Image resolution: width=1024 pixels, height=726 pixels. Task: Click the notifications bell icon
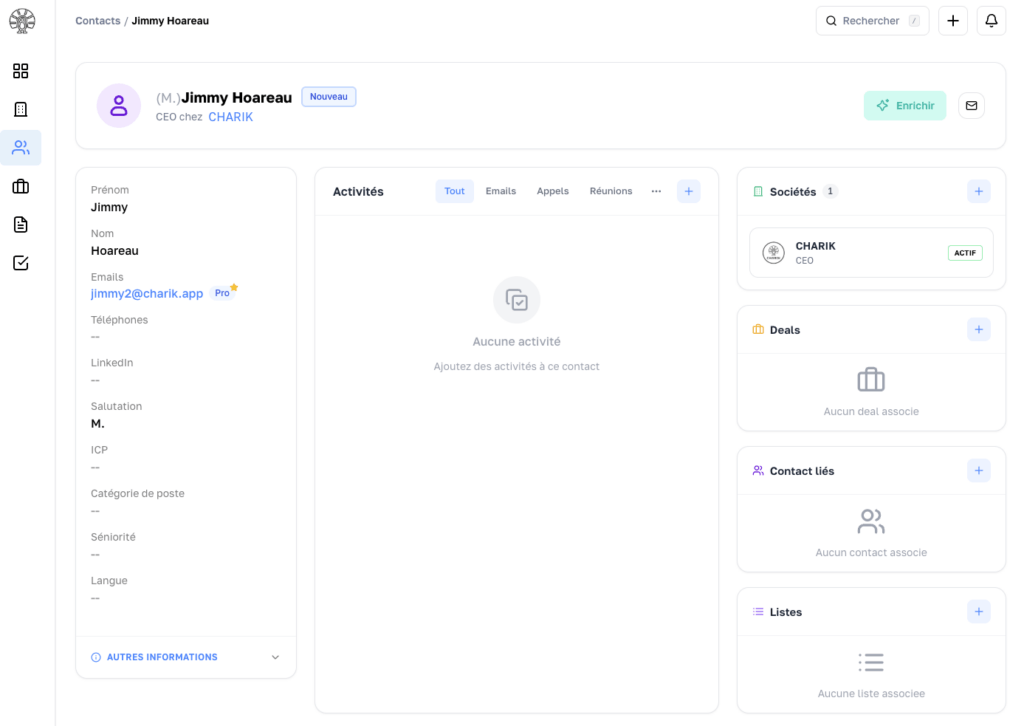point(991,21)
